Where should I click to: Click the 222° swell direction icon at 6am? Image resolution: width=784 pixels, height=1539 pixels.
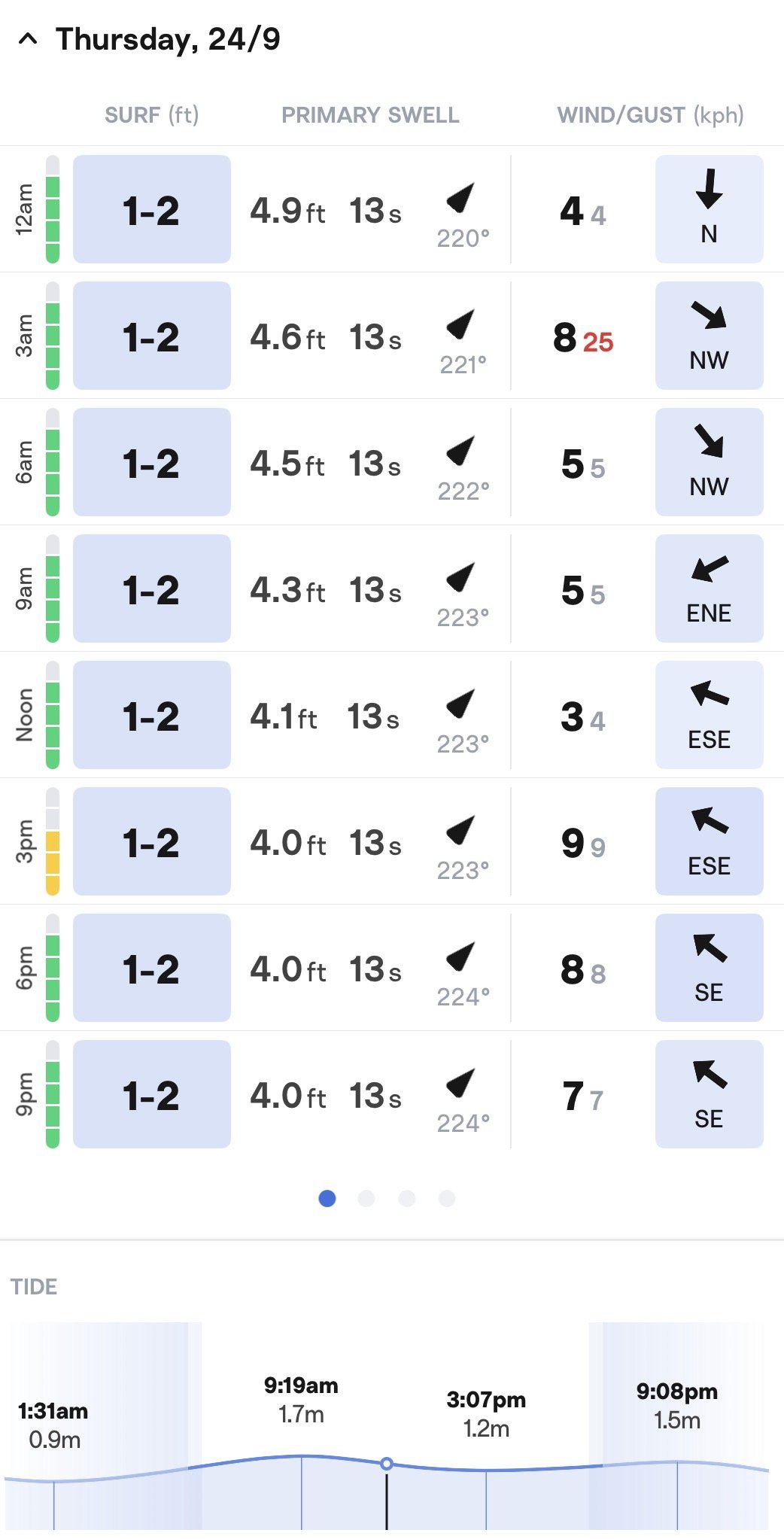pyautogui.click(x=460, y=451)
